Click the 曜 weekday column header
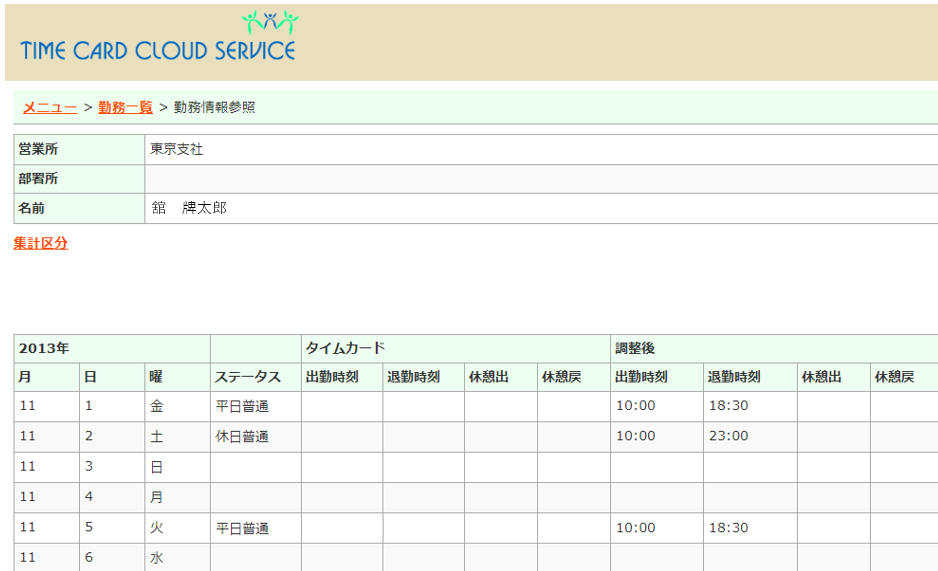The height and width of the screenshot is (571, 938). coord(177,377)
